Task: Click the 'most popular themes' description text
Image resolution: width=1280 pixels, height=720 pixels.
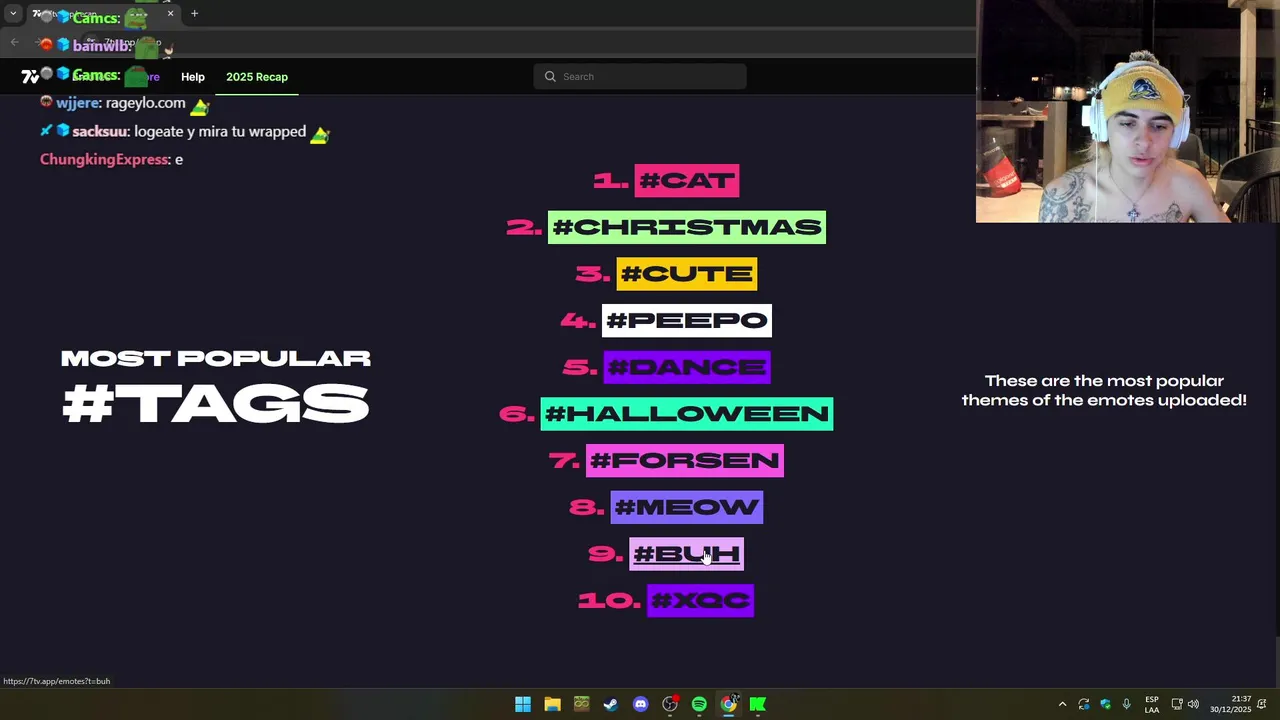Action: tap(1104, 391)
